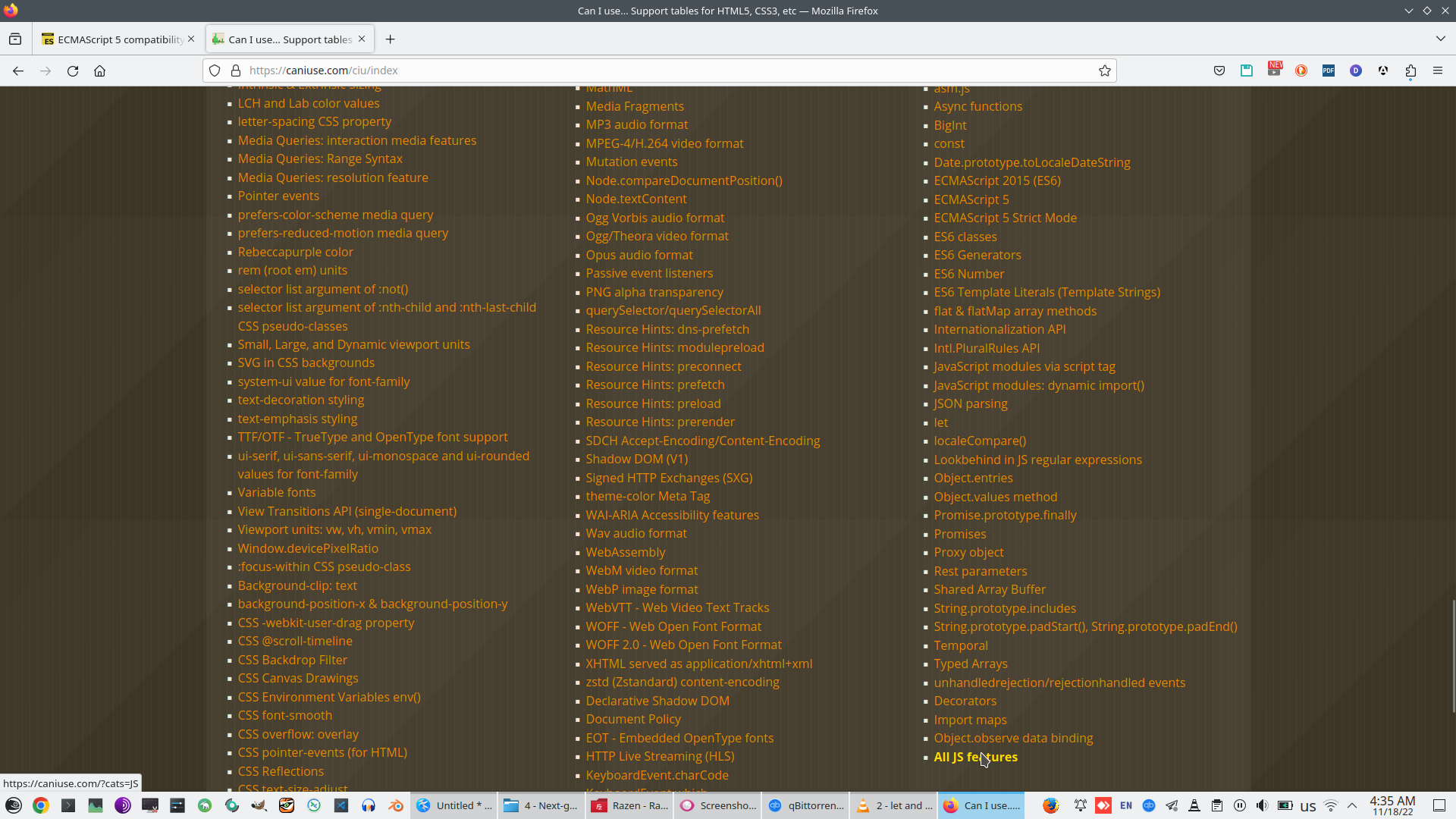Expand hidden system tray icons arrow
The image size is (1456, 819).
(x=1352, y=805)
